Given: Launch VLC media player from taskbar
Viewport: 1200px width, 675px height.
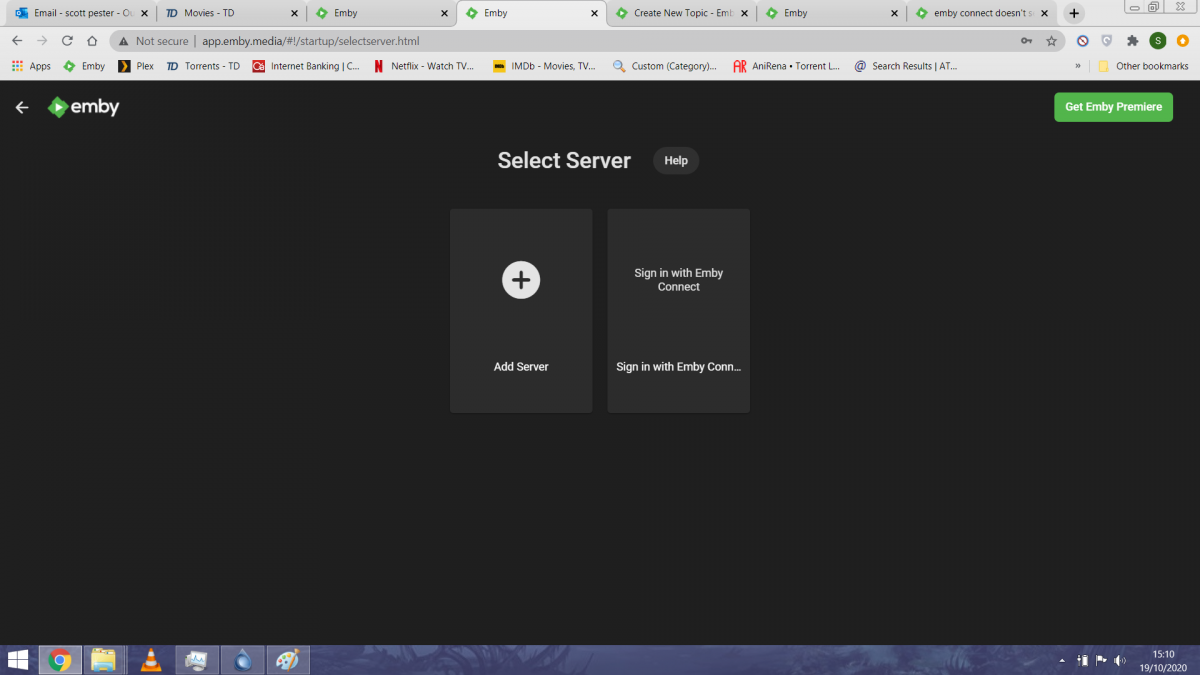Looking at the screenshot, I should point(151,660).
